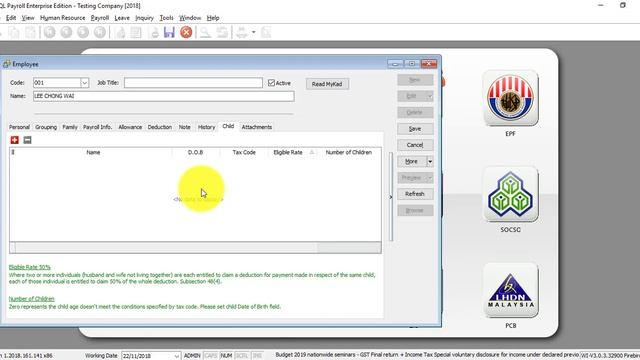Open the View menu

pyautogui.click(x=28, y=18)
